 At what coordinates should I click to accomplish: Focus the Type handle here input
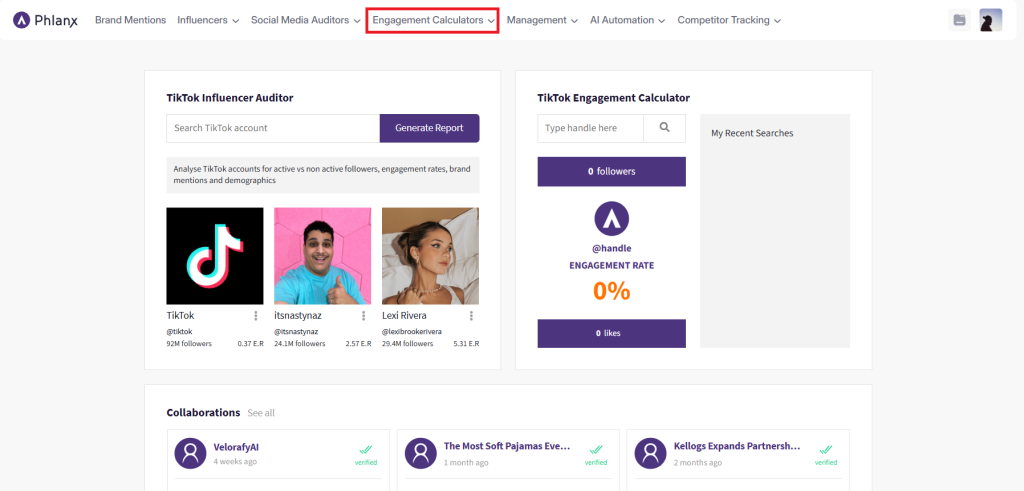[x=590, y=128]
